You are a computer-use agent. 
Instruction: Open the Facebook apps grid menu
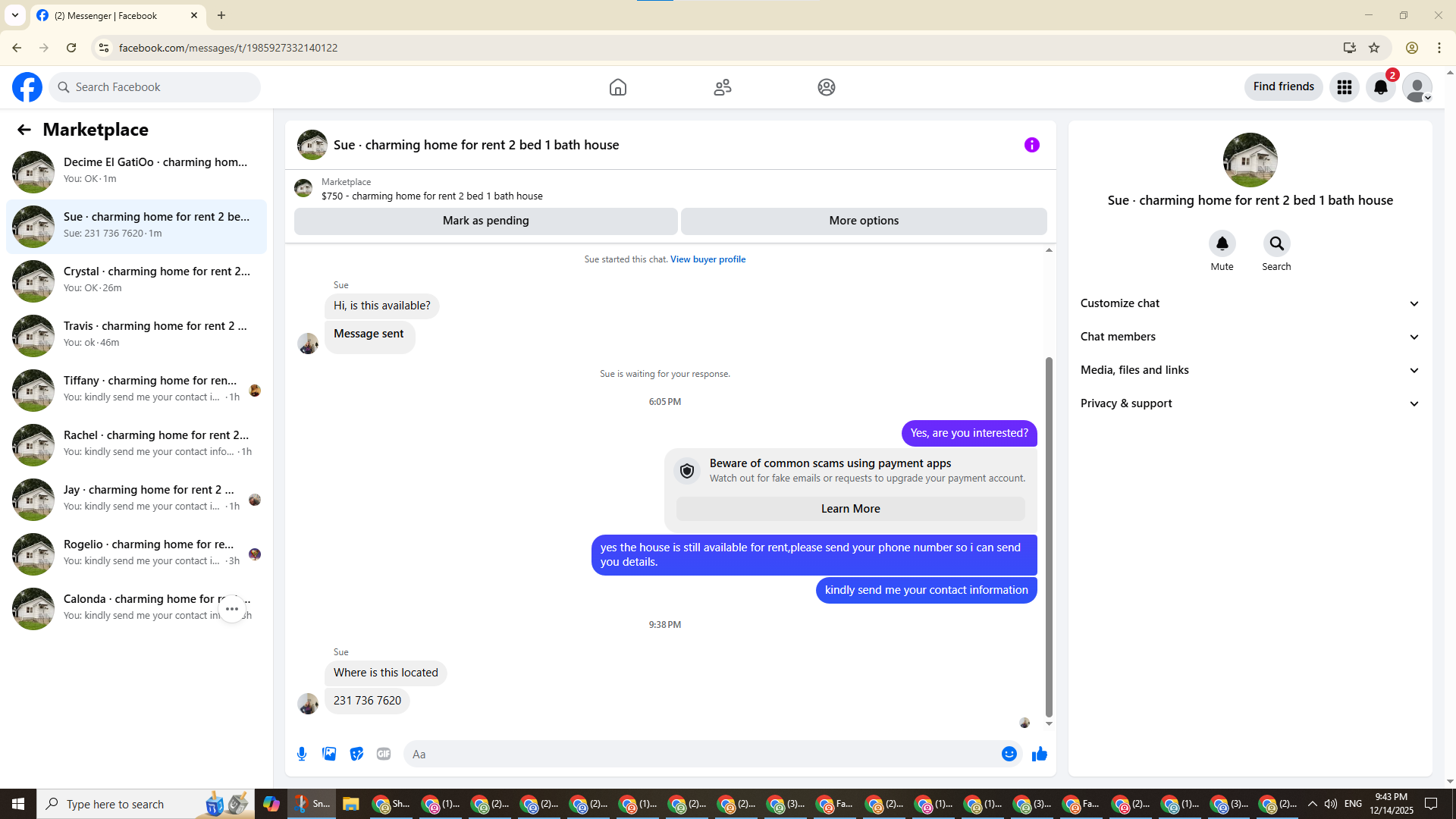click(x=1344, y=87)
